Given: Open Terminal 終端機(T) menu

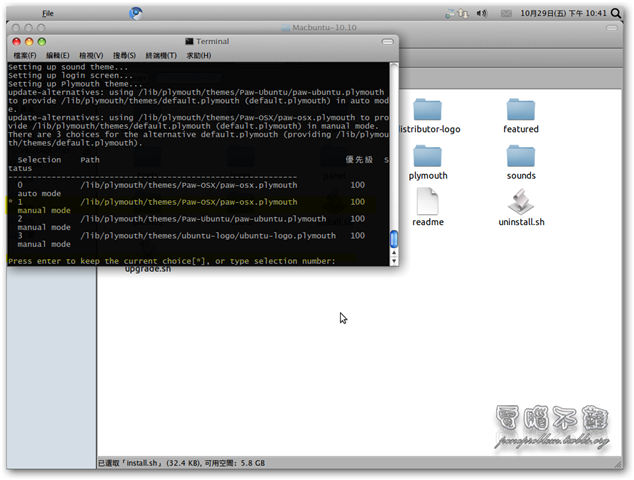Looking at the screenshot, I should click(x=161, y=55).
